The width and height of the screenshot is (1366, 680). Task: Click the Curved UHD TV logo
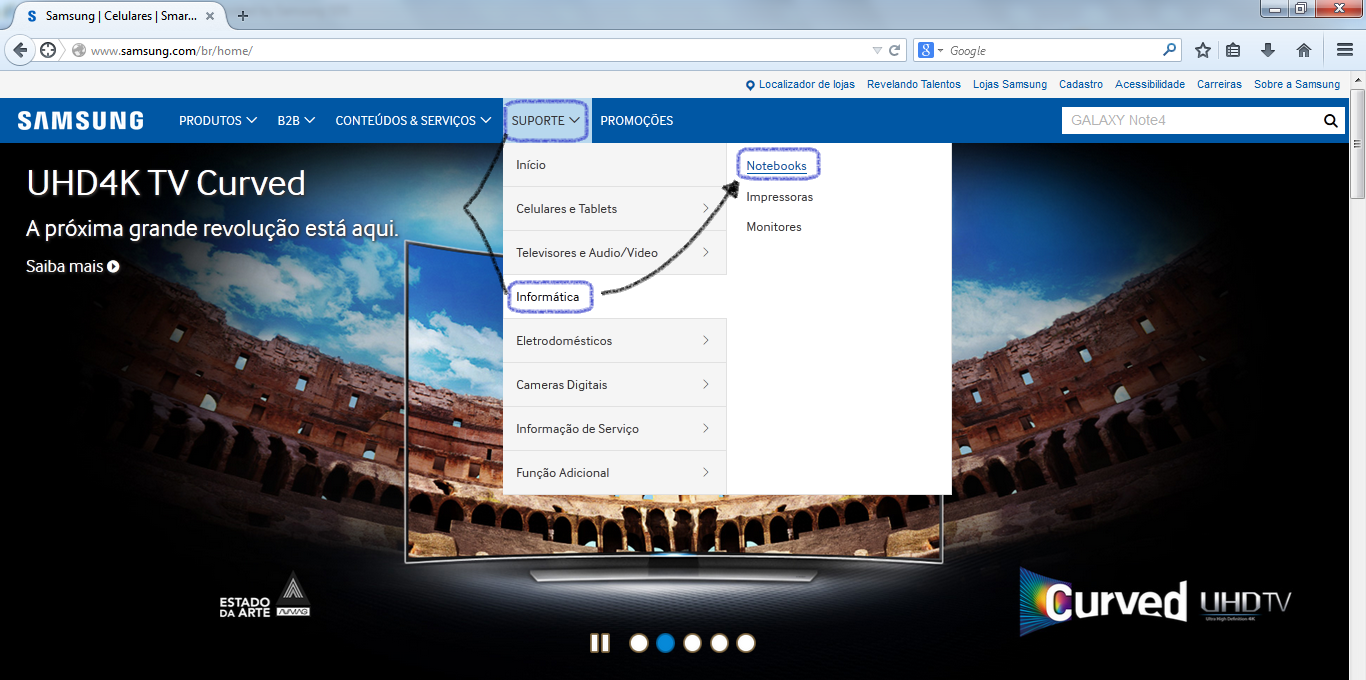(1156, 602)
